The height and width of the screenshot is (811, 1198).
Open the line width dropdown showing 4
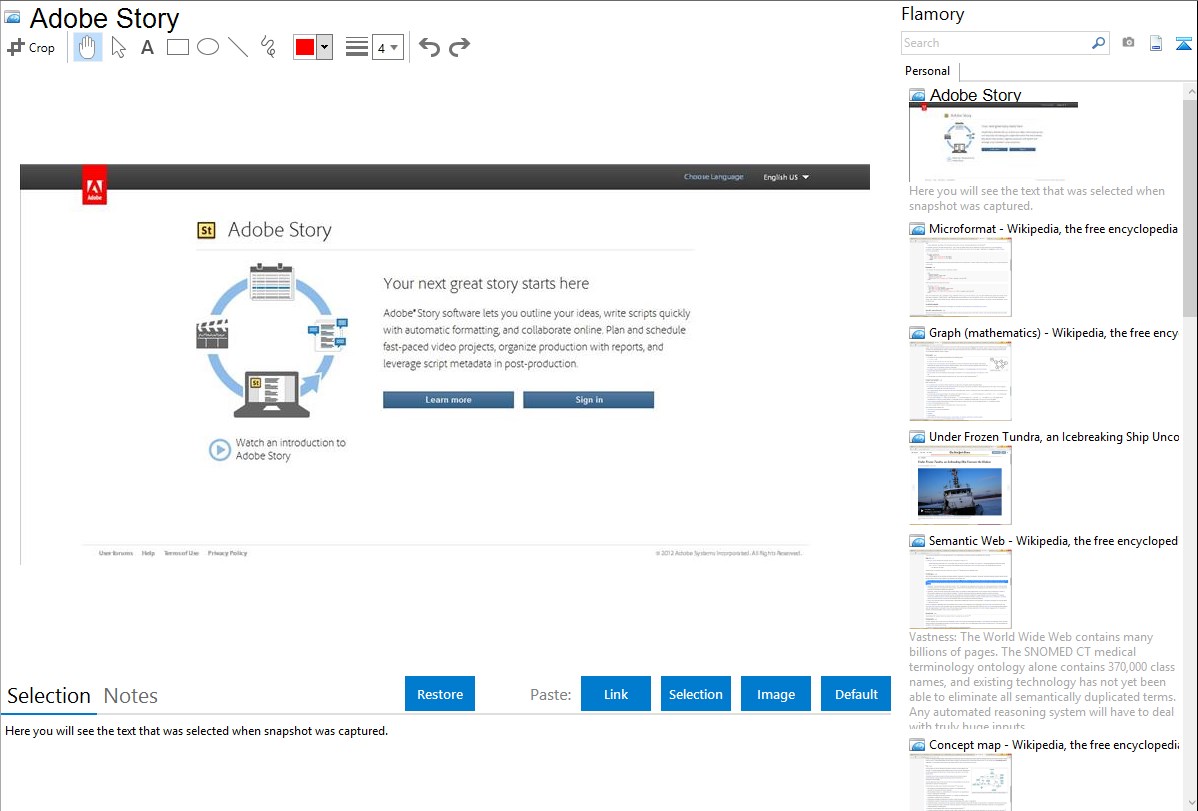pyautogui.click(x=388, y=47)
